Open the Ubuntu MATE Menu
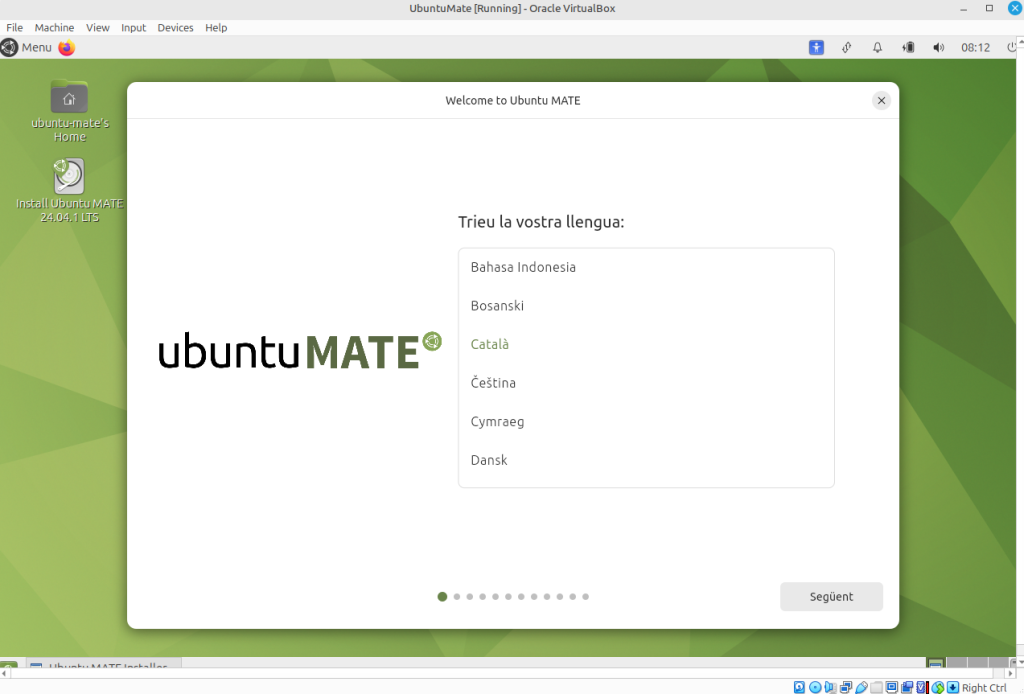Viewport: 1024px width, 694px height. coord(26,47)
